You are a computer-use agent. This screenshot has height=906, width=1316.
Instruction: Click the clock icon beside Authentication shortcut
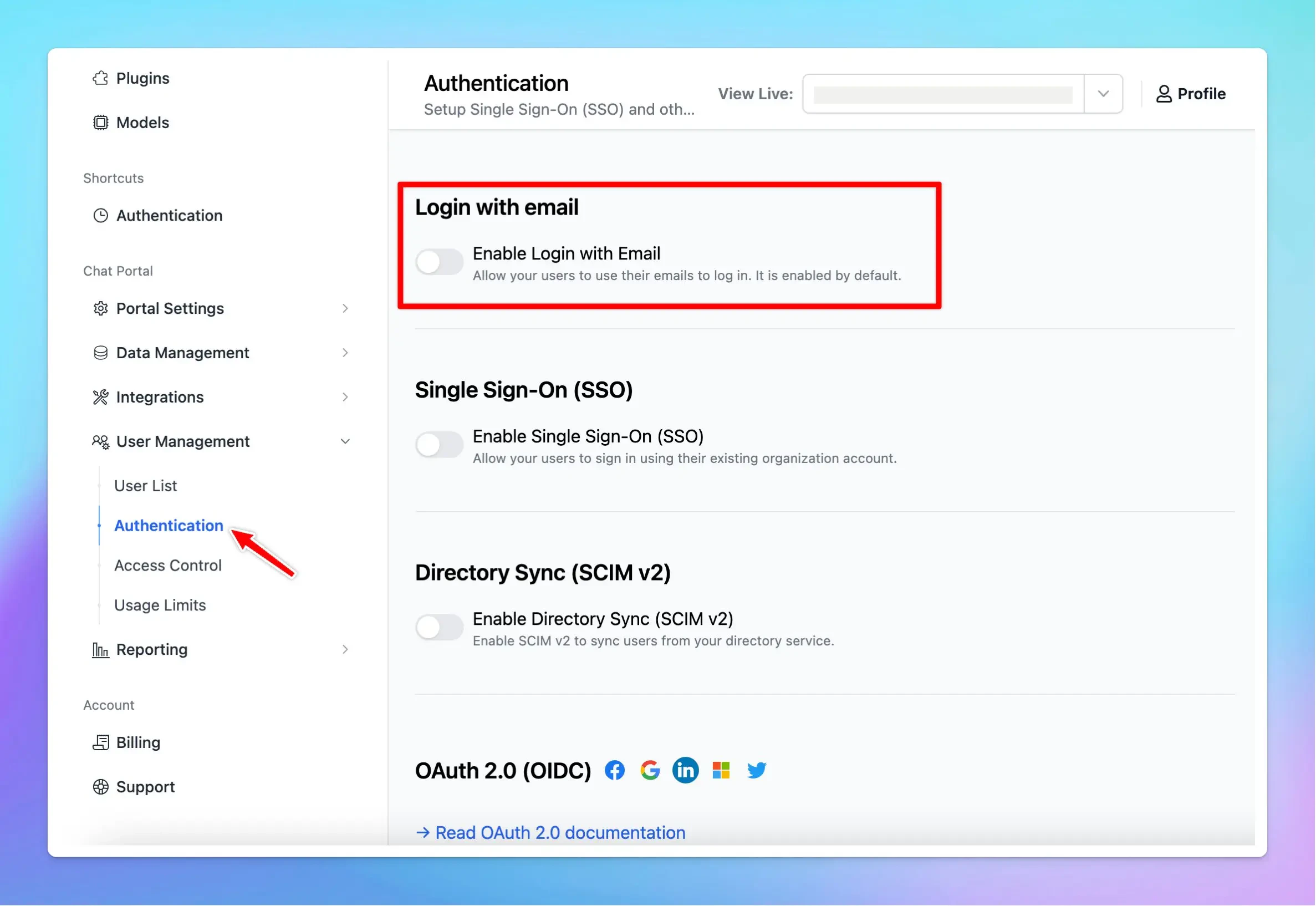(x=100, y=216)
